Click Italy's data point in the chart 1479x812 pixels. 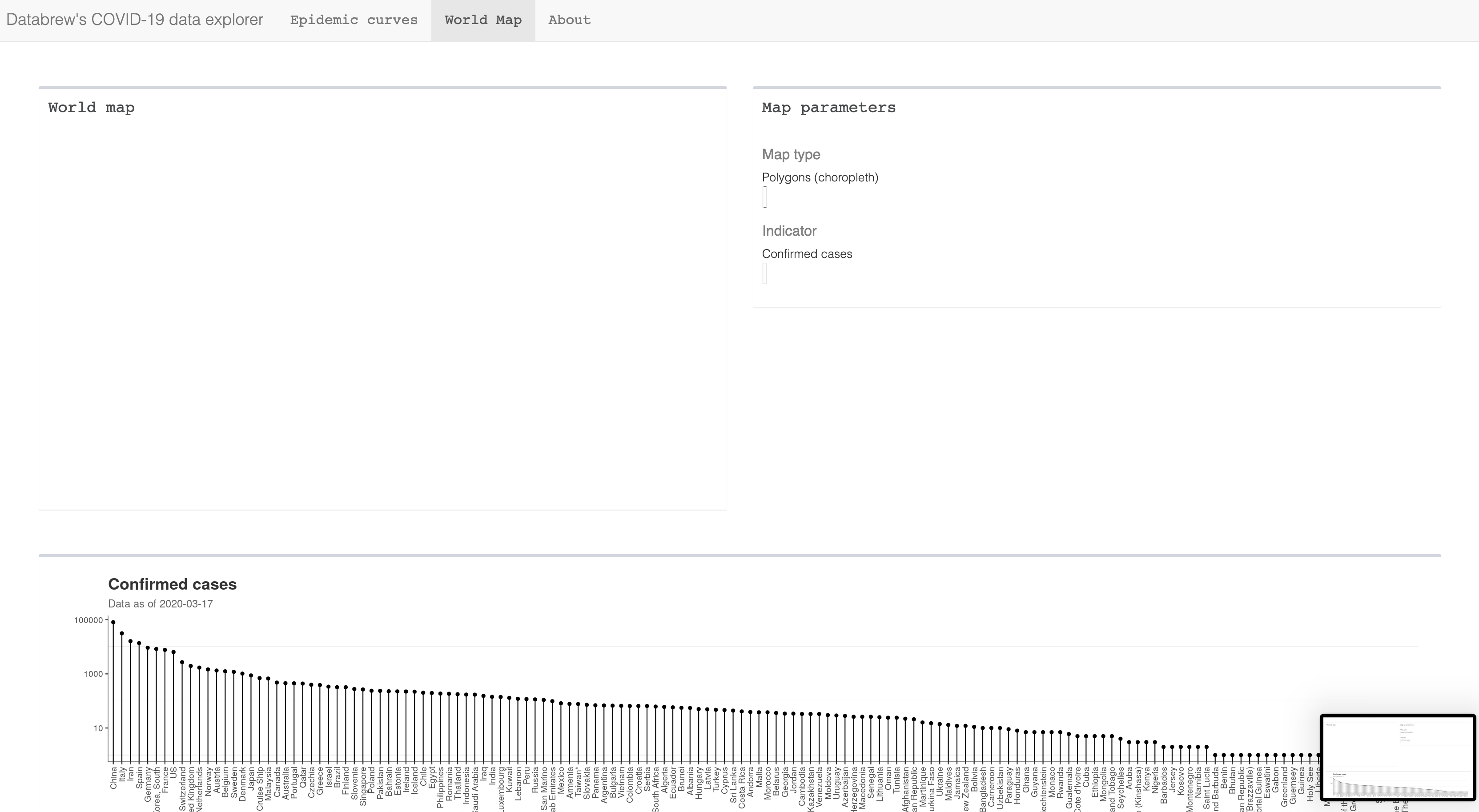click(122, 634)
